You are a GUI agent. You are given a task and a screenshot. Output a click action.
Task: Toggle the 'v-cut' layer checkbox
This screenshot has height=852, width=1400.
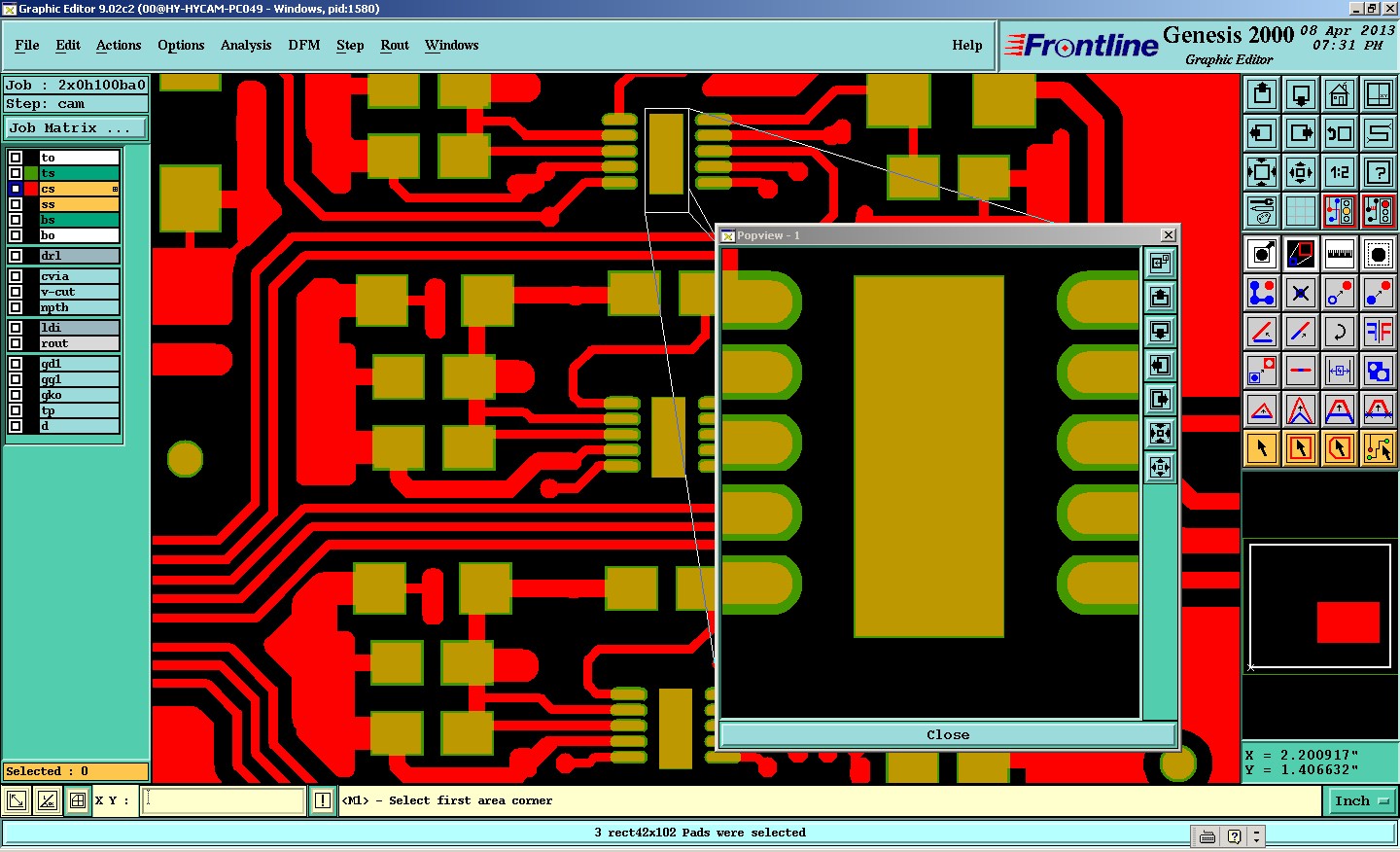(16, 292)
